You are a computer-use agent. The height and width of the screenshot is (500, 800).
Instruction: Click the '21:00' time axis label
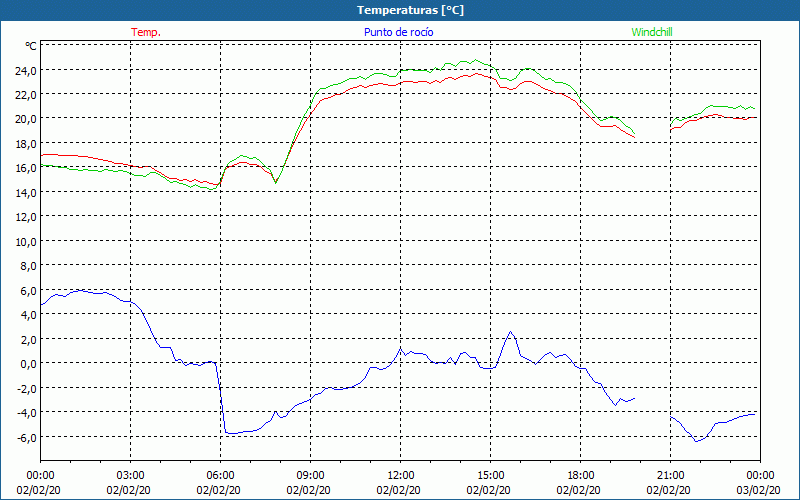coord(670,476)
